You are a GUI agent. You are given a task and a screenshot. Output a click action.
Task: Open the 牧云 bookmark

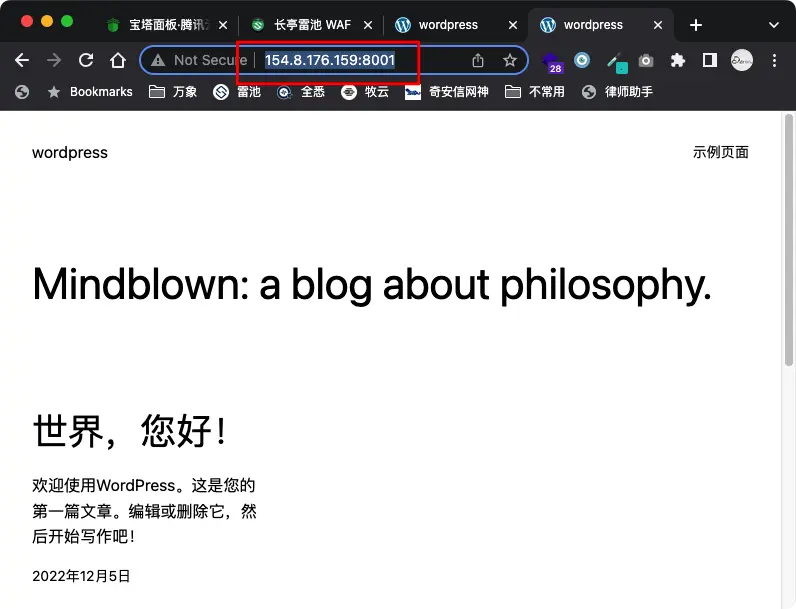(365, 92)
